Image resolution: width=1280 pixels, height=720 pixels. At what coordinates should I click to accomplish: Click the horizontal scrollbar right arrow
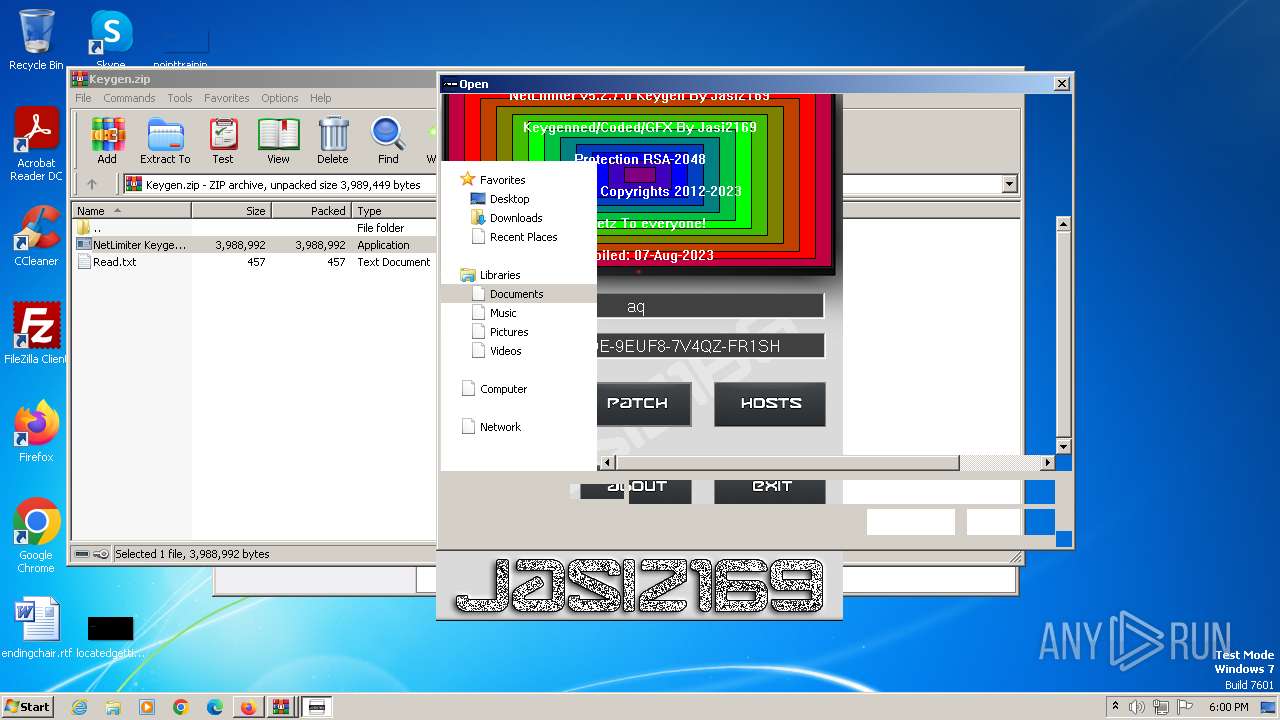coord(1048,463)
